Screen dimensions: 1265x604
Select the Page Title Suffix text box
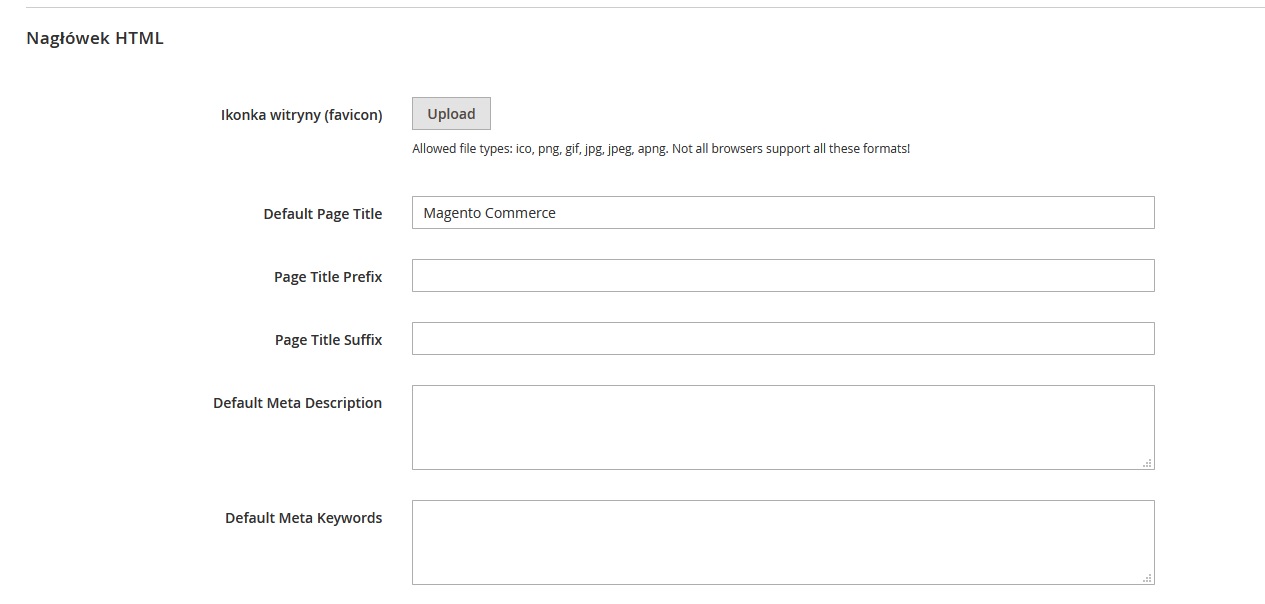(782, 339)
